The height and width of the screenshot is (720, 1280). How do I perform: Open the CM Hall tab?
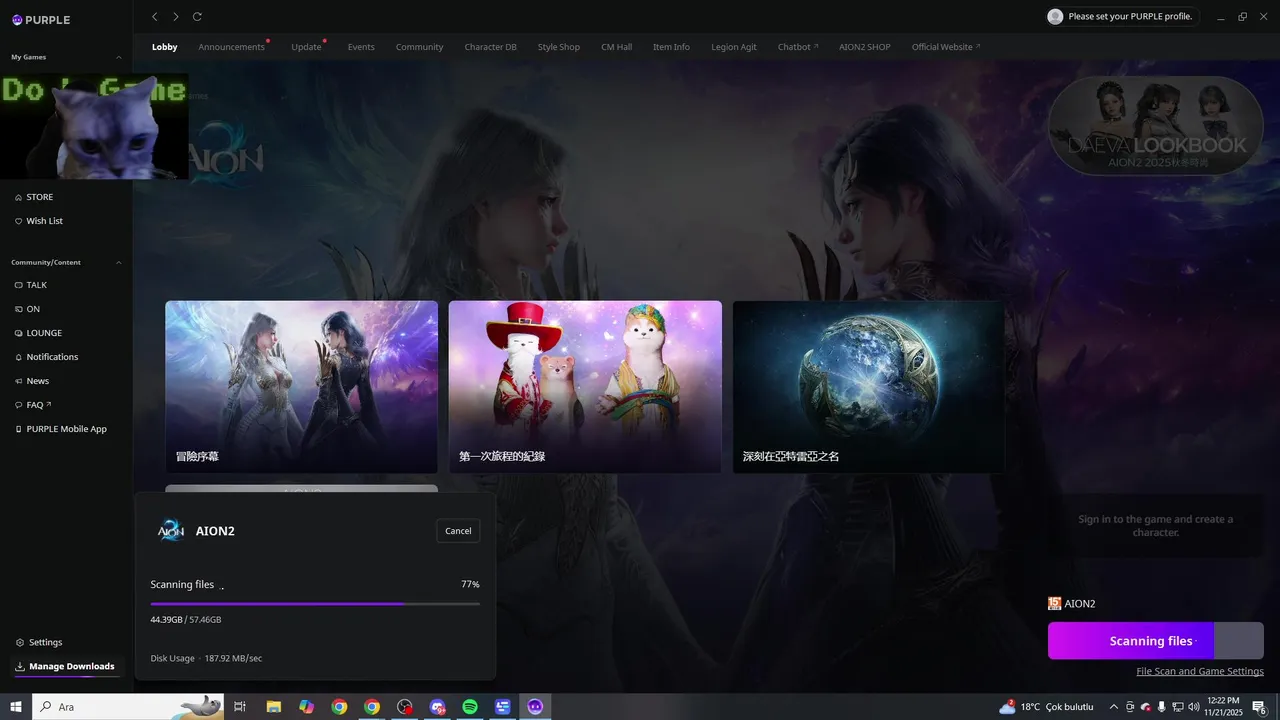616,47
